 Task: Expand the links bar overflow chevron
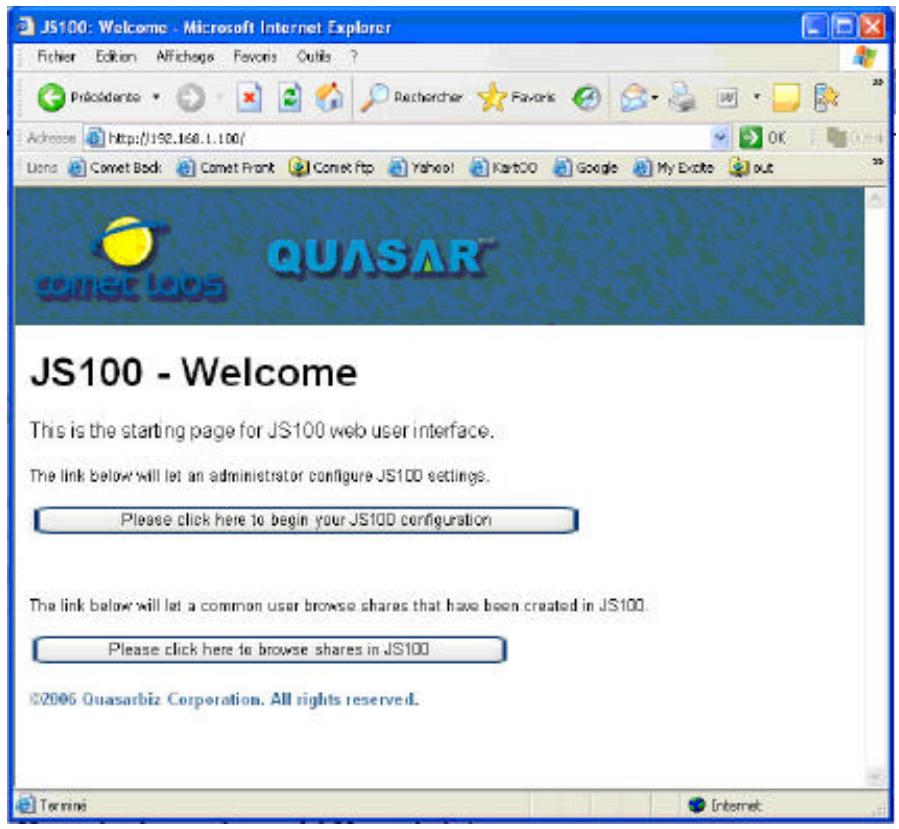click(877, 162)
